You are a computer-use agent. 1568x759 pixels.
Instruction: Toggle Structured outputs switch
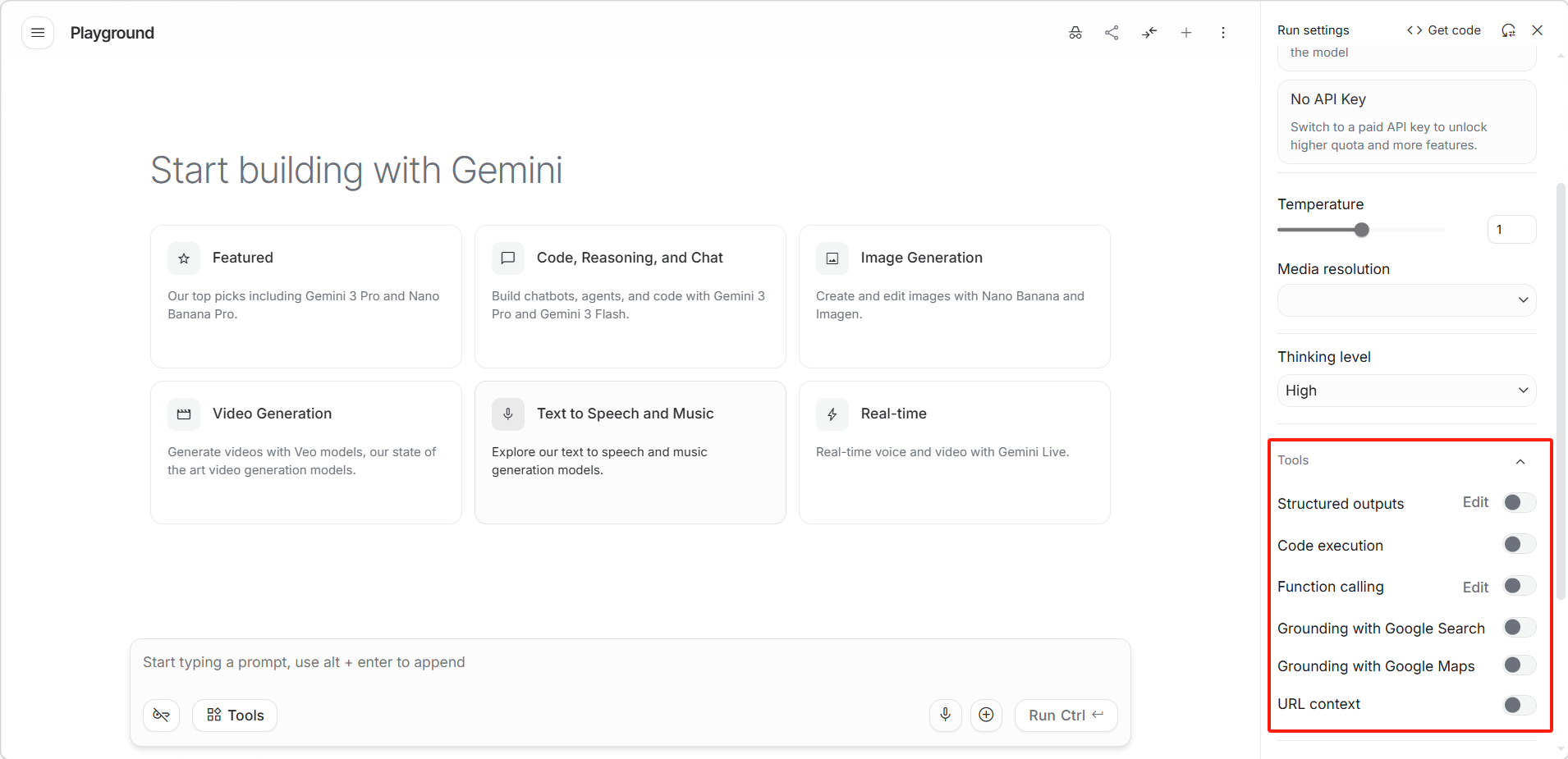coord(1520,503)
